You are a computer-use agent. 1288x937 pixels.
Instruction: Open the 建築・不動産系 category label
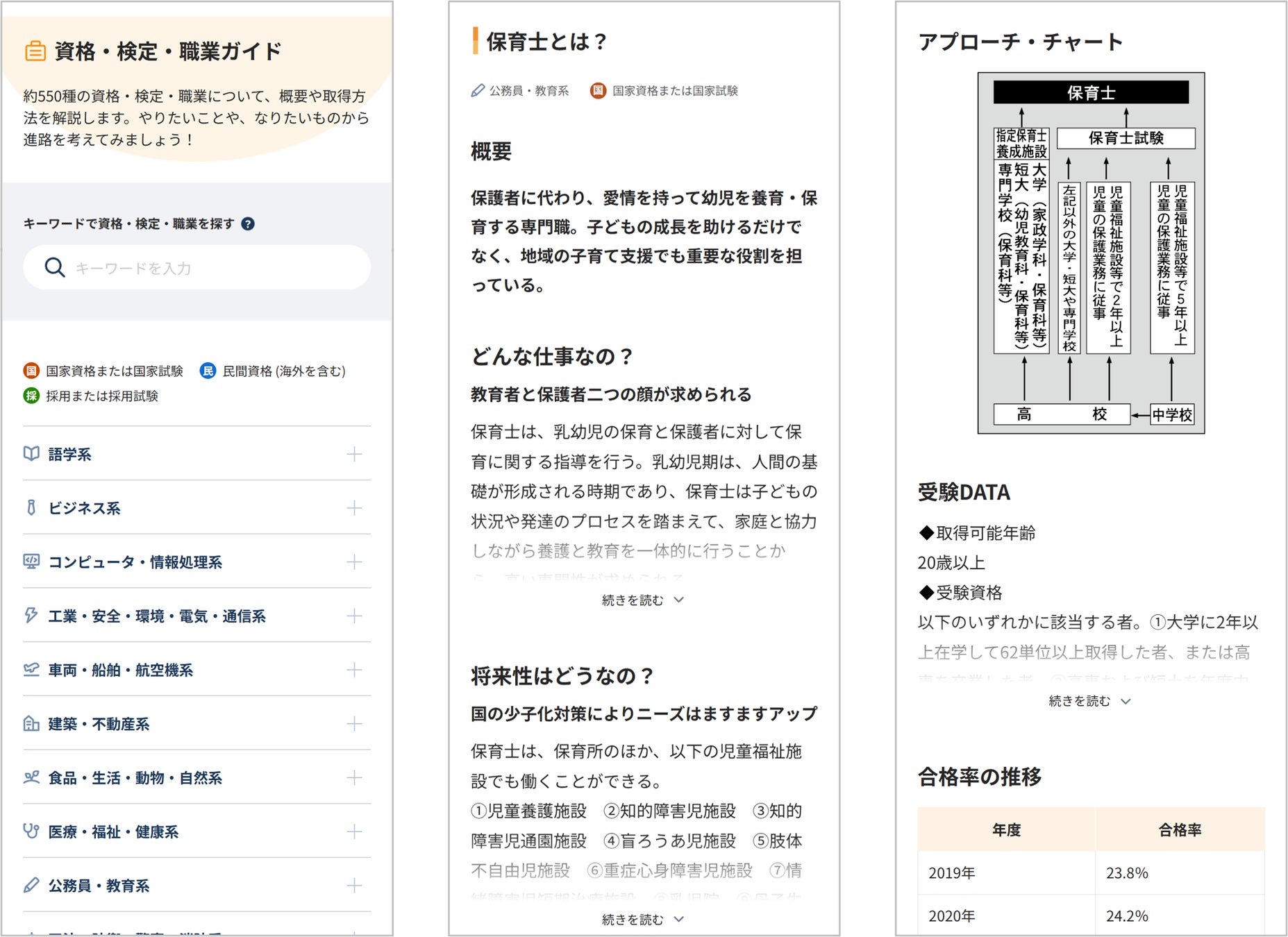pyautogui.click(x=99, y=724)
